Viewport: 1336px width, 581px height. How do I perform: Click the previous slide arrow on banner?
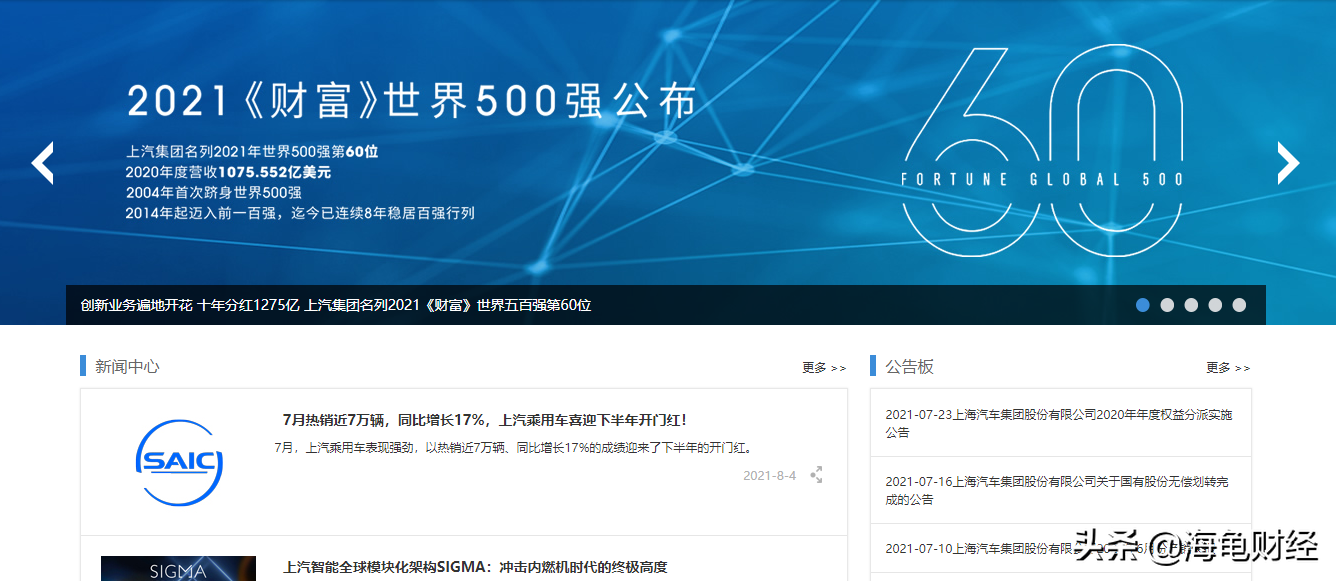click(x=42, y=163)
